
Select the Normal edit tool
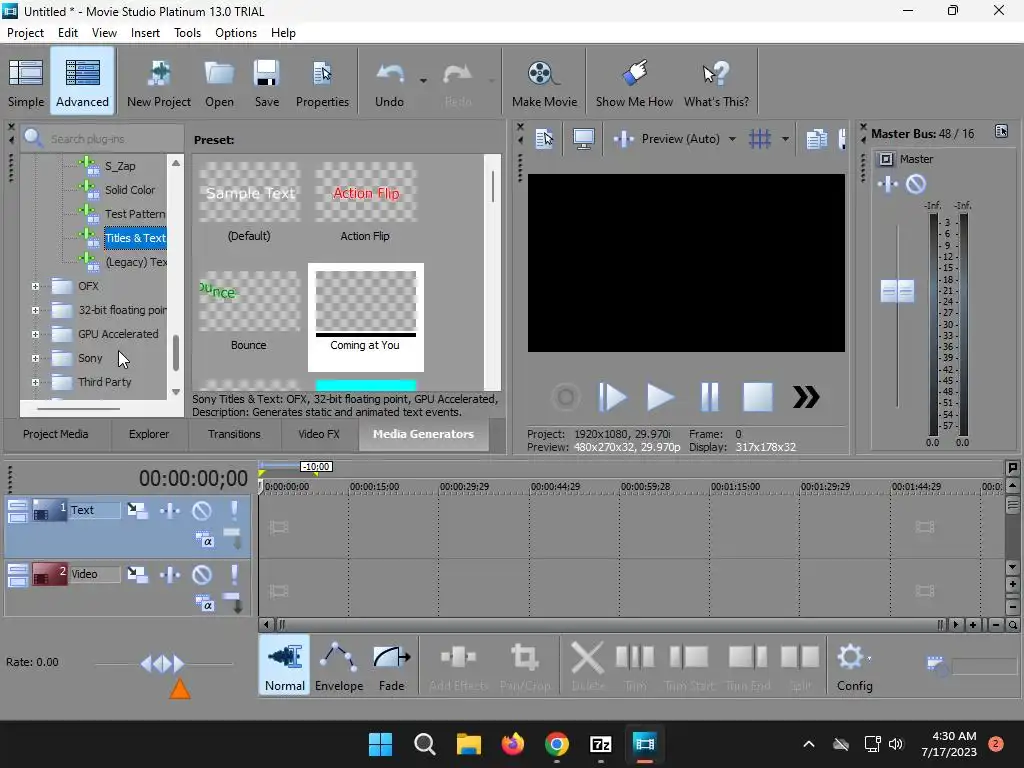[285, 666]
